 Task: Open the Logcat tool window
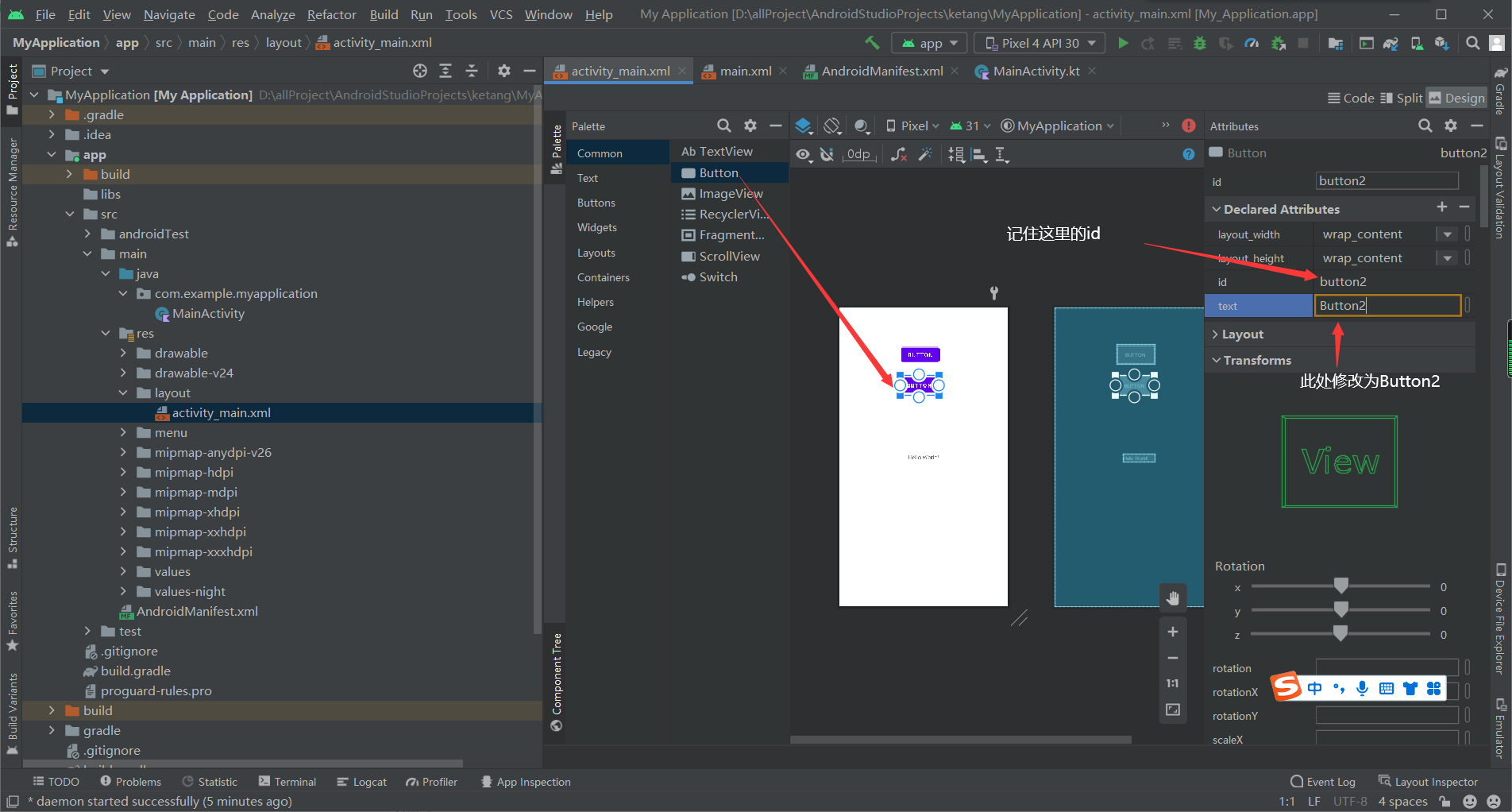[362, 782]
